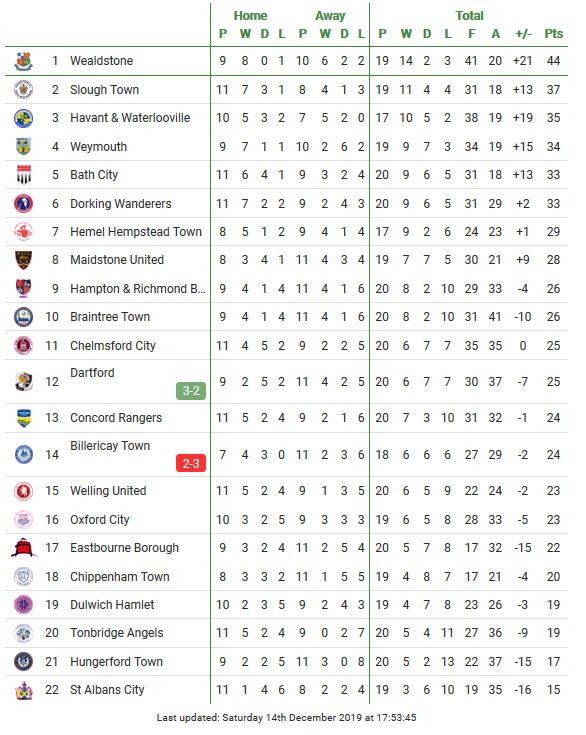Click the Eastbourne Borough crest icon
This screenshot has height=735, width=586.
[x=23, y=548]
